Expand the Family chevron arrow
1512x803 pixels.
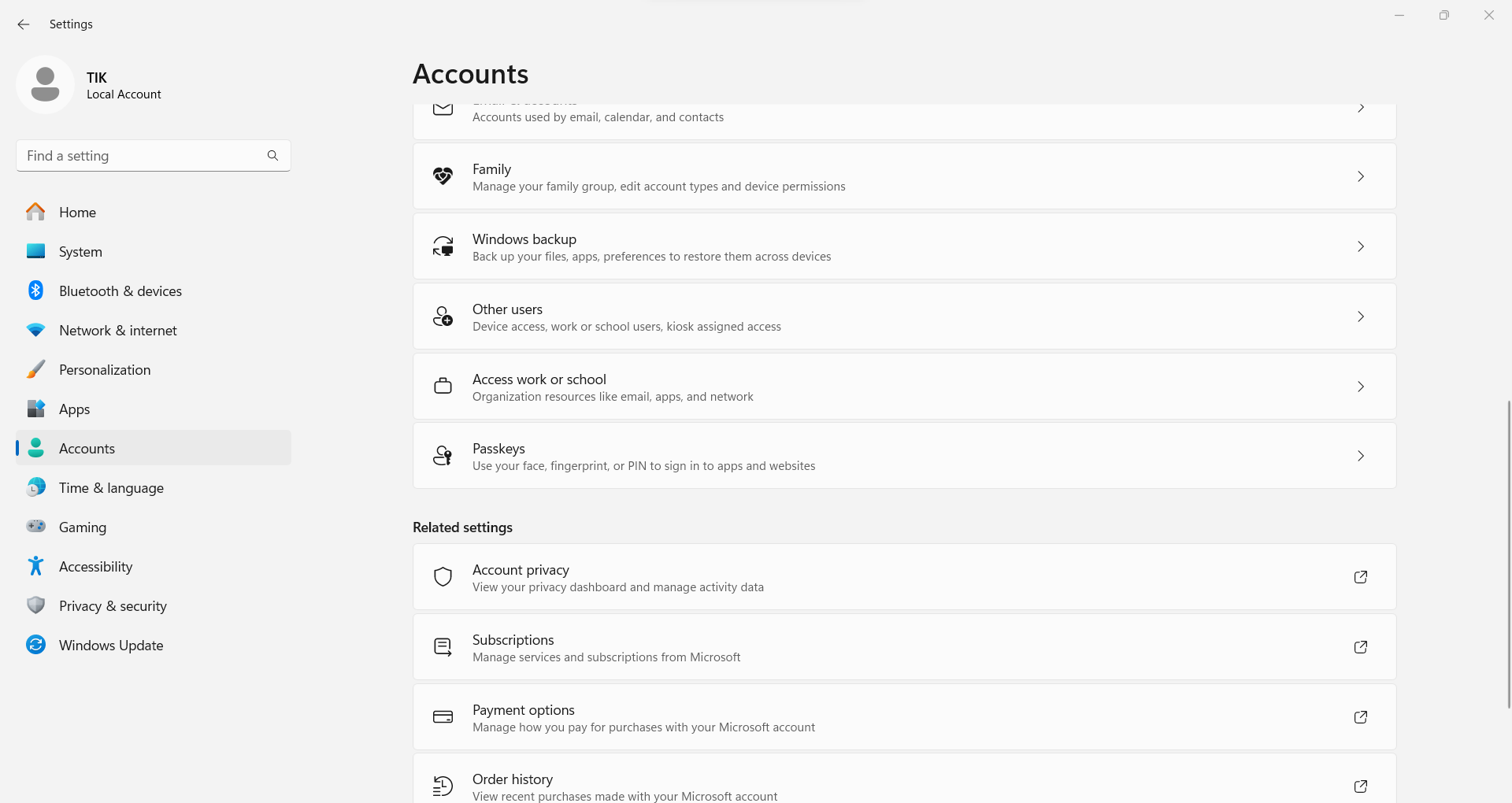pos(1361,176)
